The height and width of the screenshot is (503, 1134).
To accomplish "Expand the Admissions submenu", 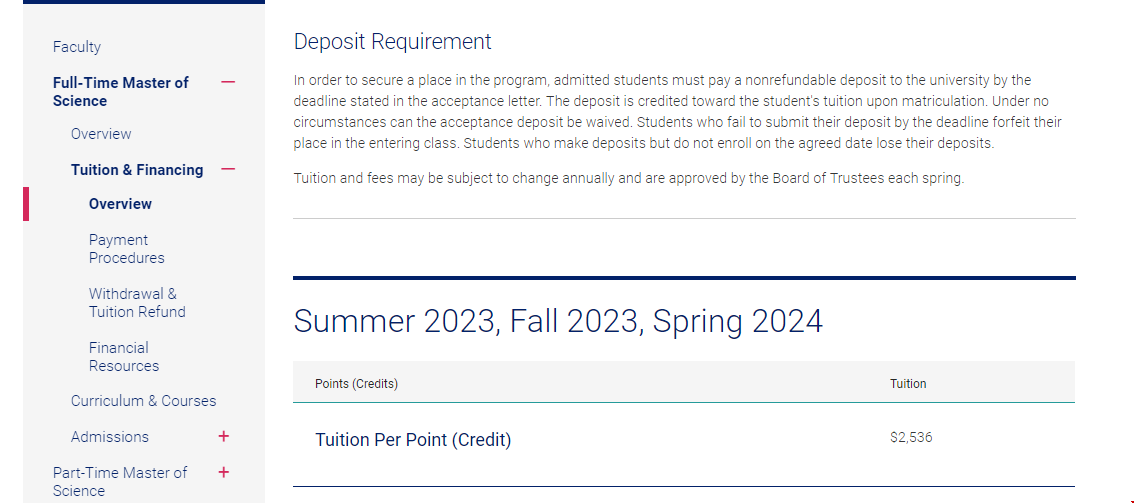I will pyautogui.click(x=223, y=437).
